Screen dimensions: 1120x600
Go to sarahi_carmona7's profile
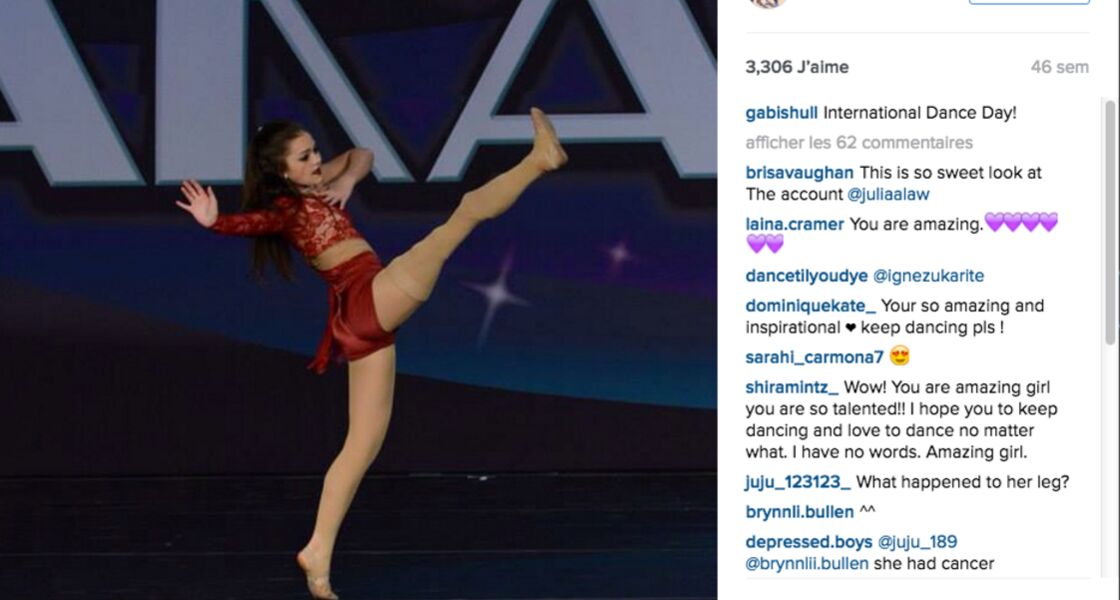(814, 357)
